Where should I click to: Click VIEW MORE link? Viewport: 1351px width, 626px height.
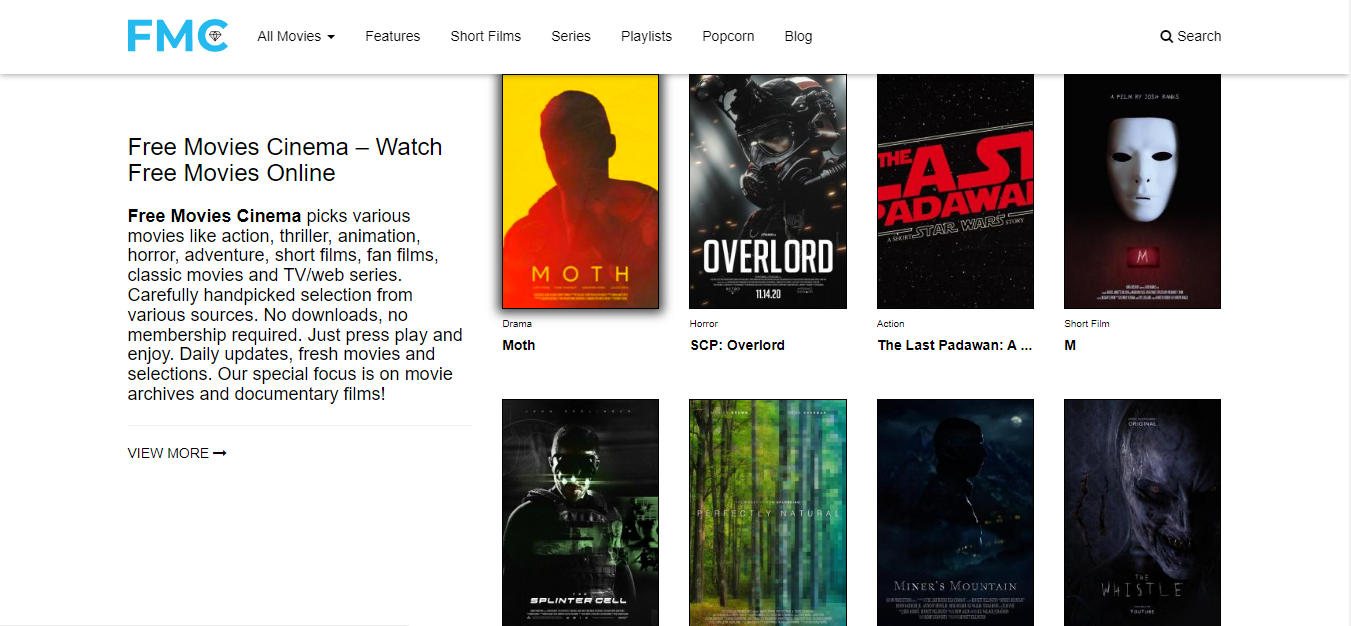point(177,453)
